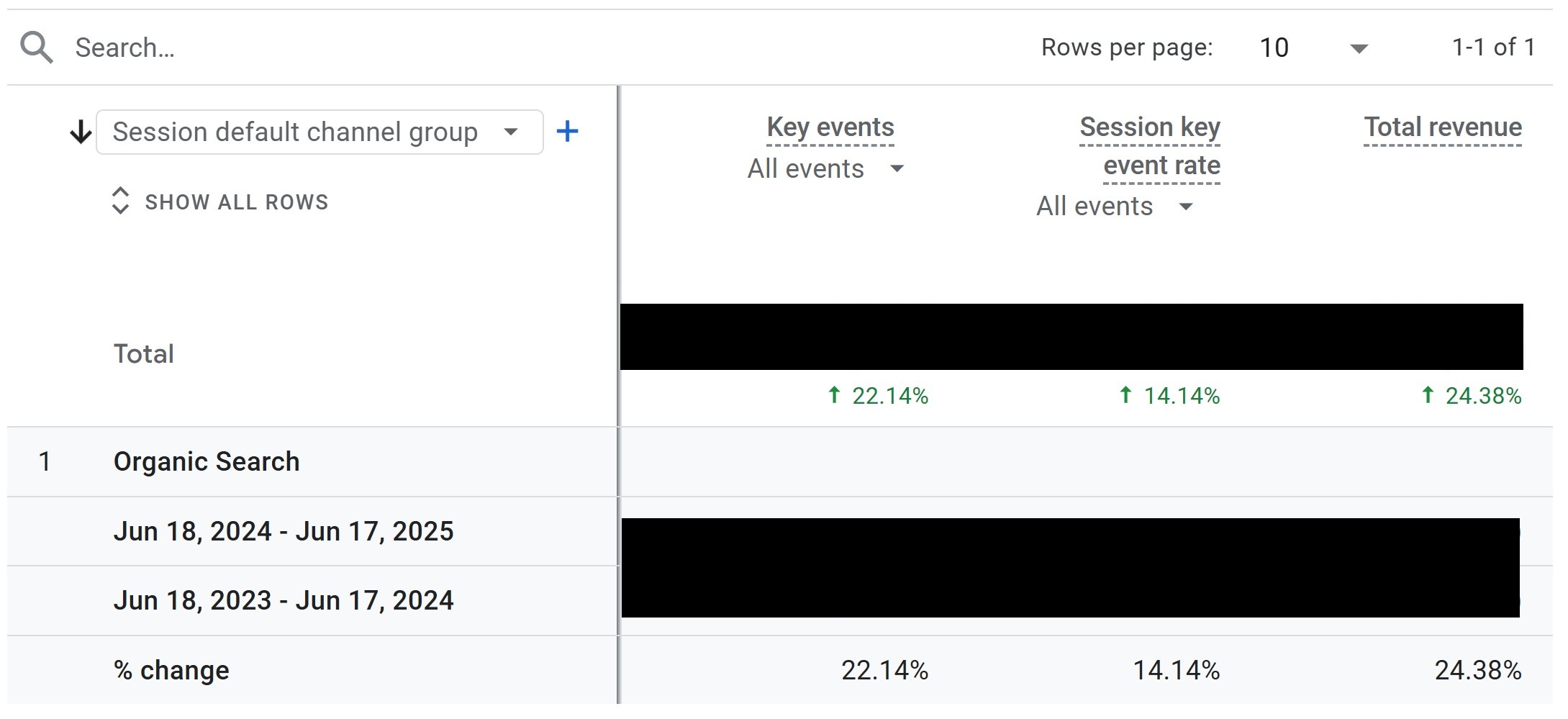
Task: Sort by Key events column header
Action: click(x=830, y=127)
